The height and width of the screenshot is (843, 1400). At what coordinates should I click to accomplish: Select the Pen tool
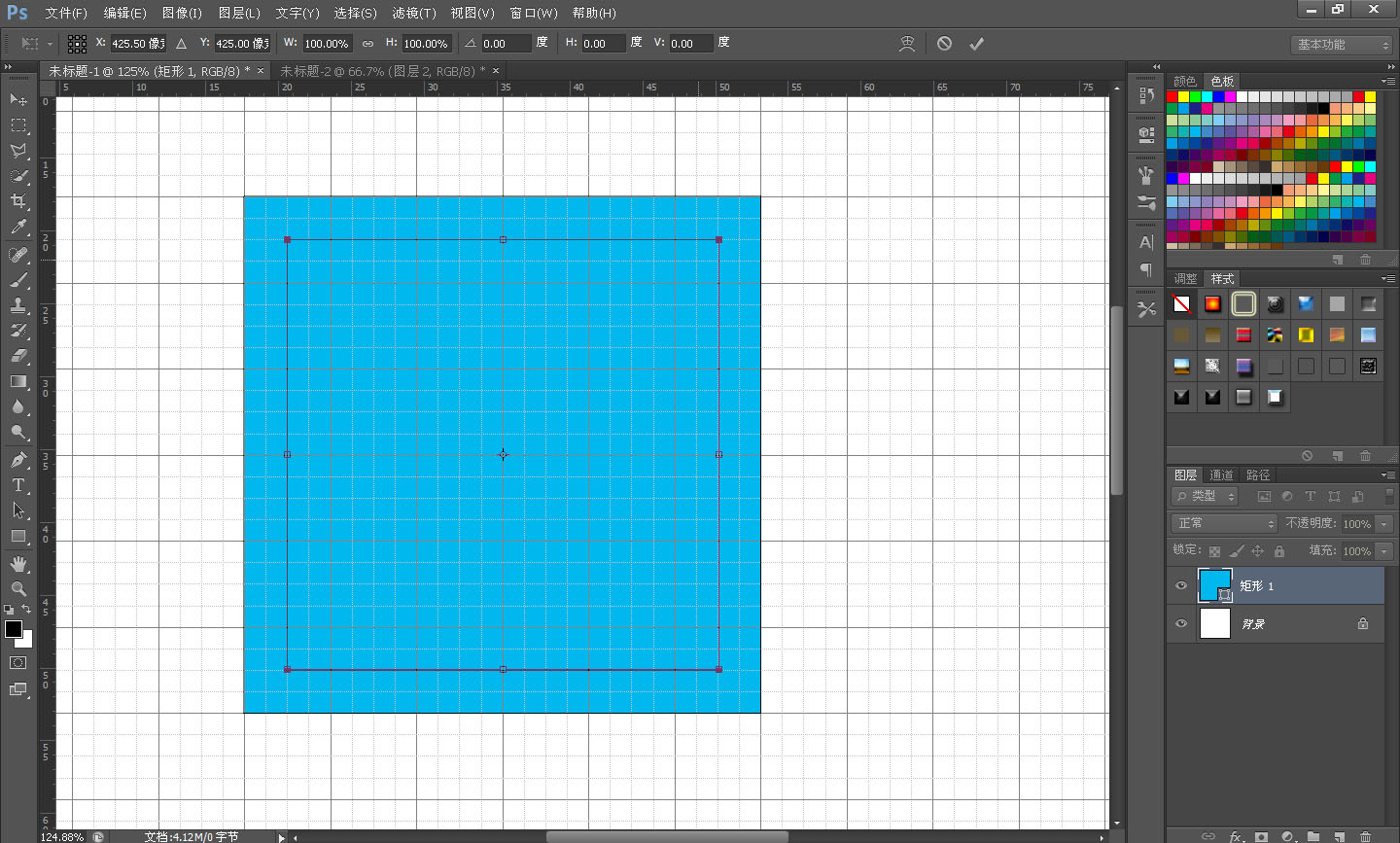click(x=17, y=460)
